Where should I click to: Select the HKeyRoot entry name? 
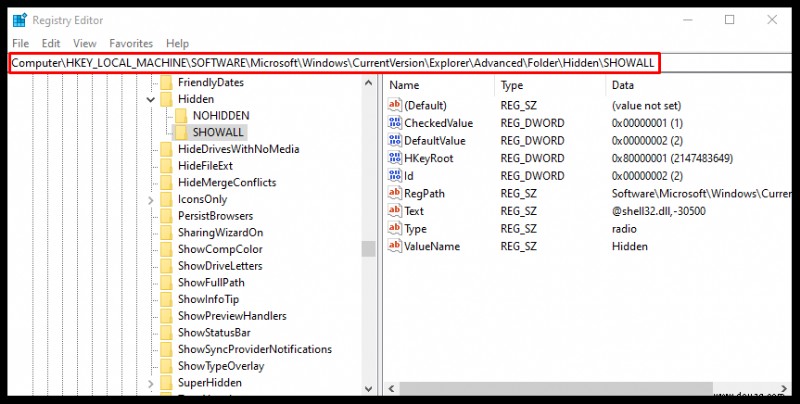pos(429,158)
